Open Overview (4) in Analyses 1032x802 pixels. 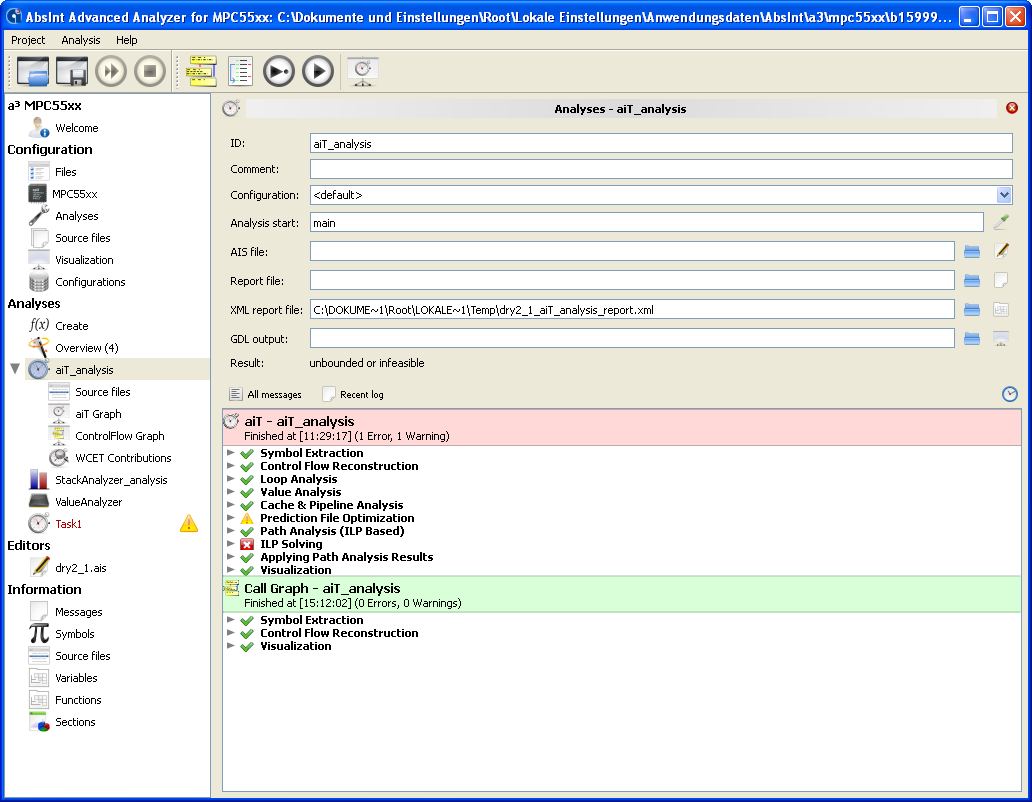click(86, 348)
